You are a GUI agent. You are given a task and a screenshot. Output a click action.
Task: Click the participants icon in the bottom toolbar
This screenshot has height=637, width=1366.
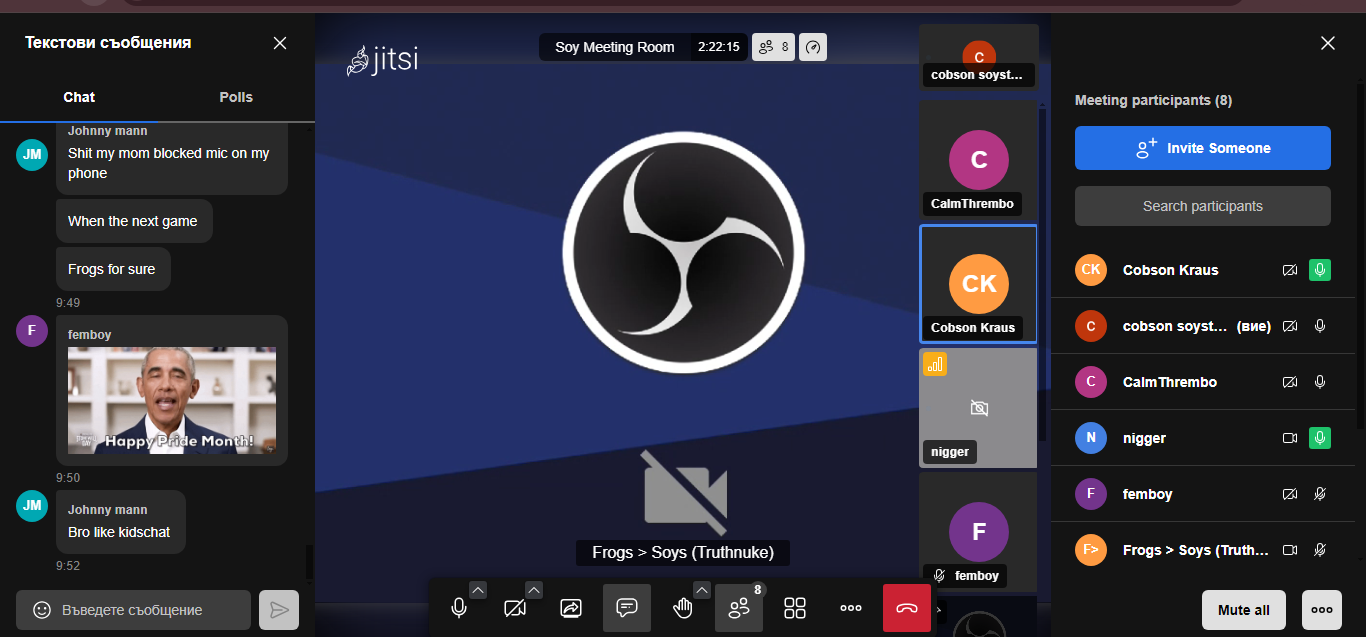(739, 608)
